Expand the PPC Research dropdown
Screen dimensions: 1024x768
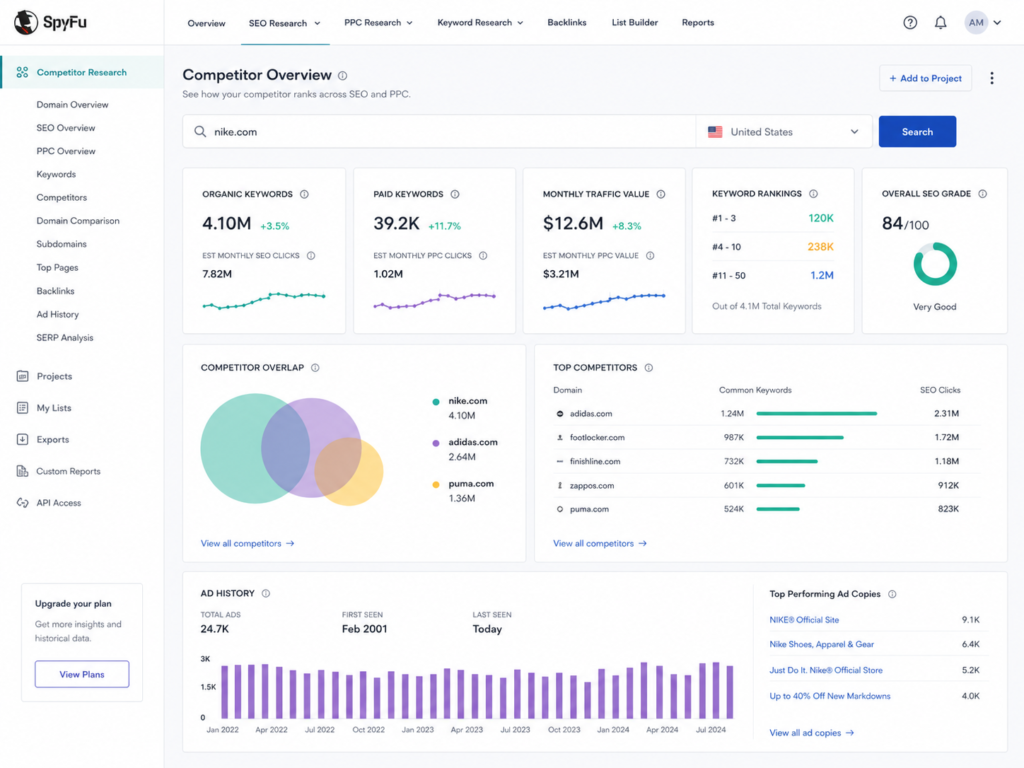(378, 23)
